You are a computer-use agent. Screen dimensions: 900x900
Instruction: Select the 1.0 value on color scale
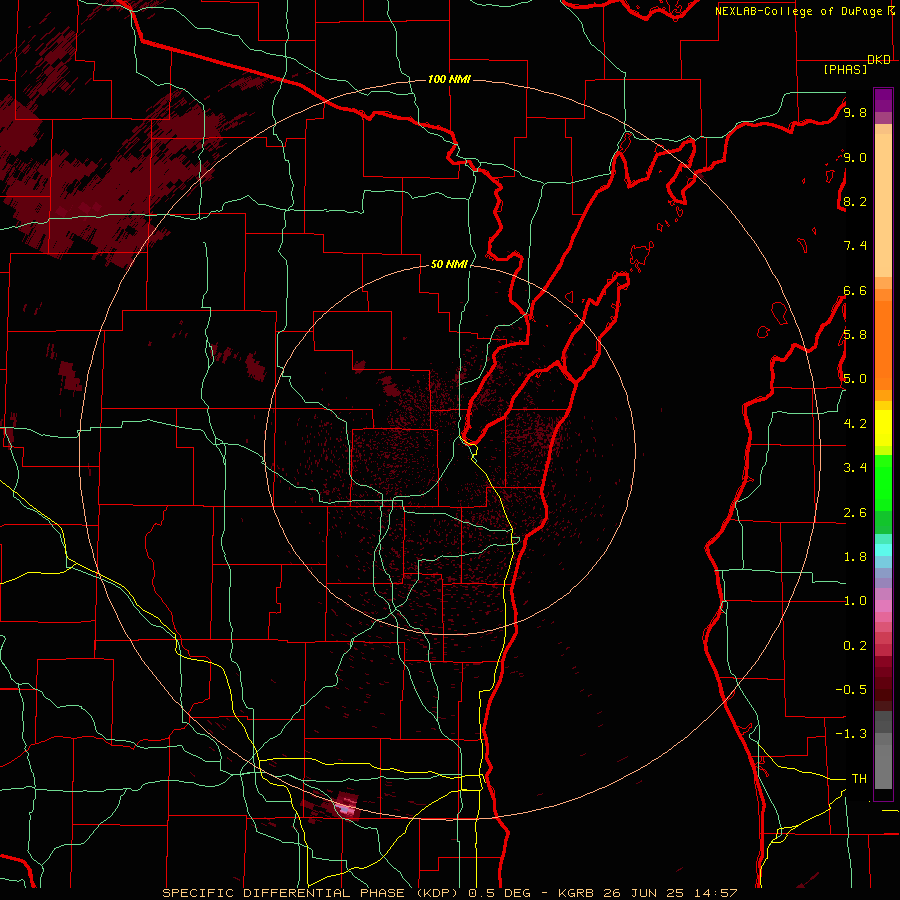(855, 601)
